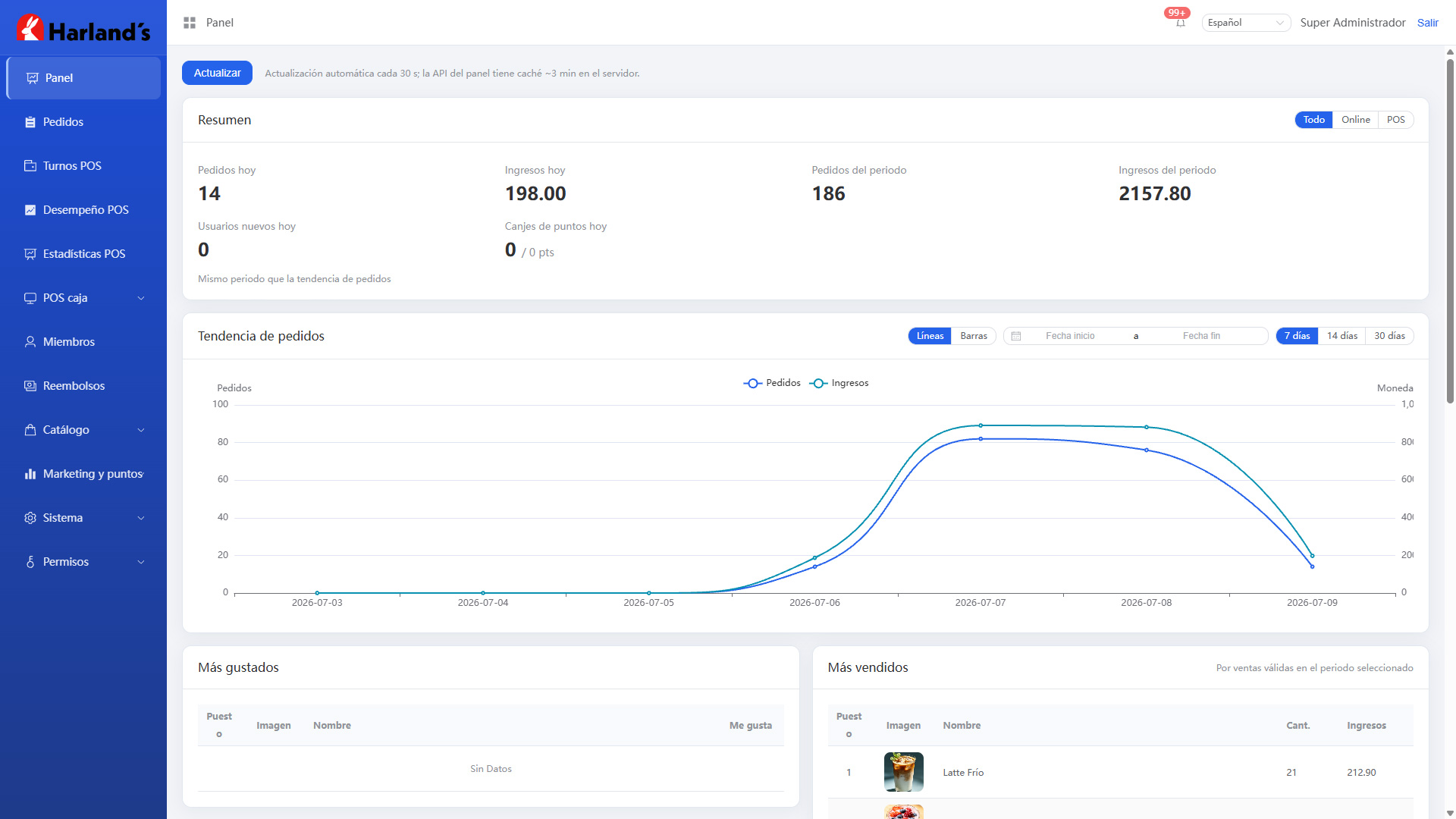The height and width of the screenshot is (819, 1456).
Task: Click the 212.90 ingresos cell
Action: [x=1361, y=773]
